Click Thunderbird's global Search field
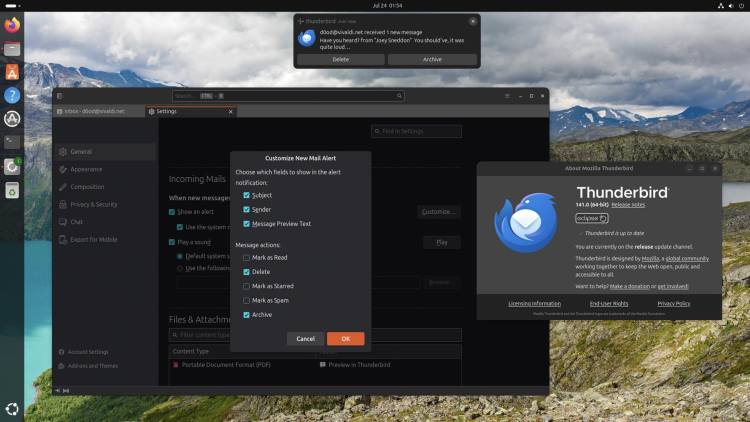The height and width of the screenshot is (422, 750). tap(288, 96)
